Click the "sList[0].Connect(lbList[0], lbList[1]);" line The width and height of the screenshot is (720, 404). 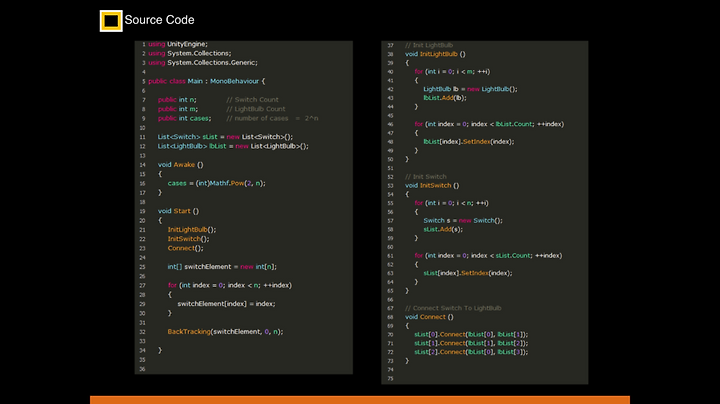tap(471, 334)
